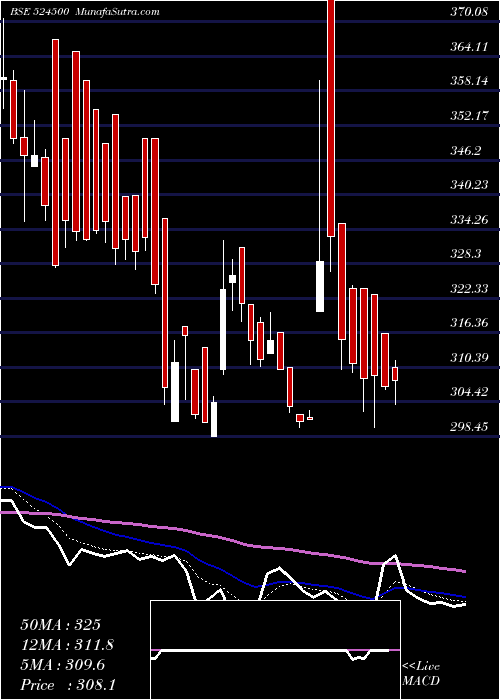Screen dimensions: 500x700
Task: Click the 370.08 price axis label
Action: [469, 12]
